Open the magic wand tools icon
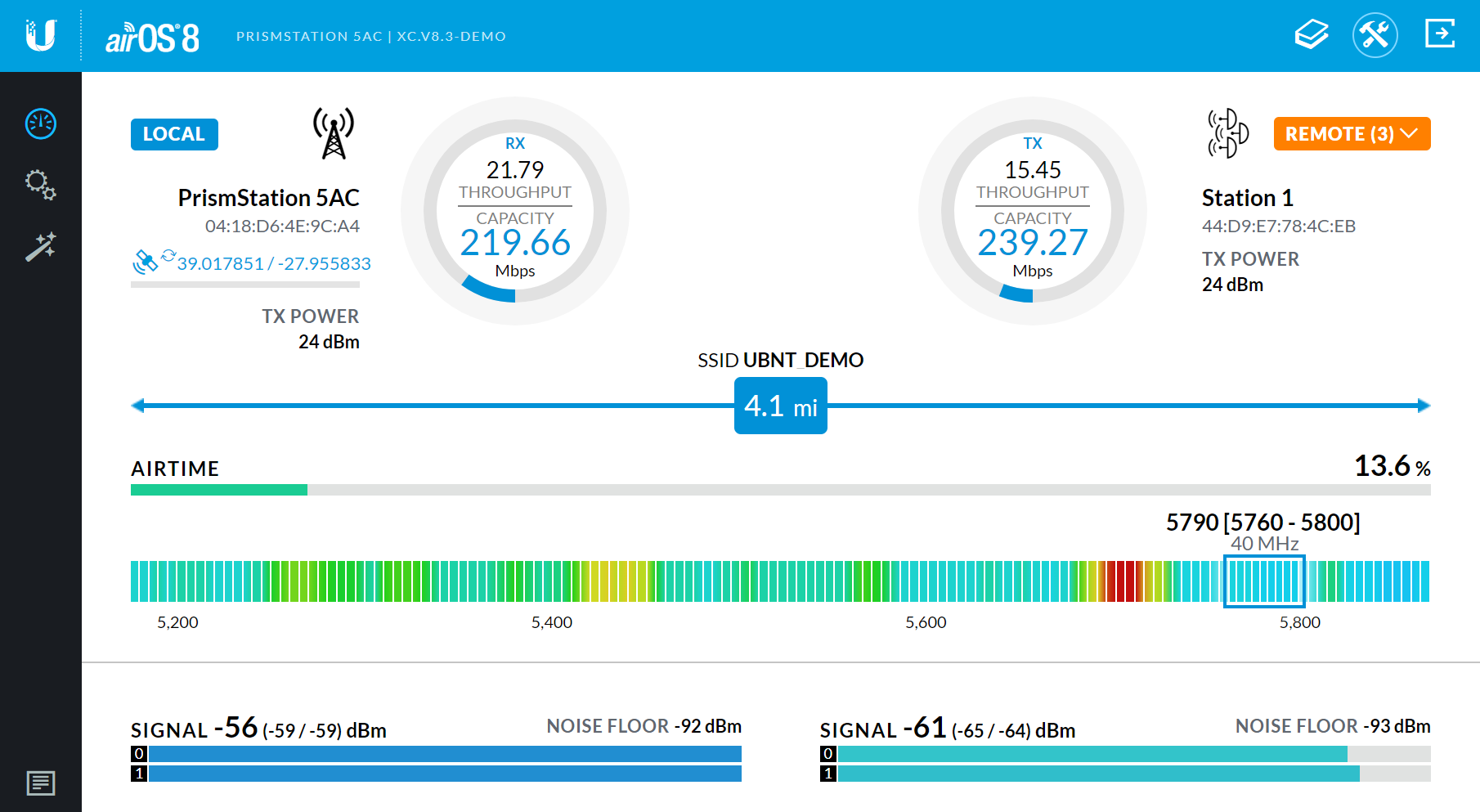This screenshot has height=812, width=1480. point(41,246)
